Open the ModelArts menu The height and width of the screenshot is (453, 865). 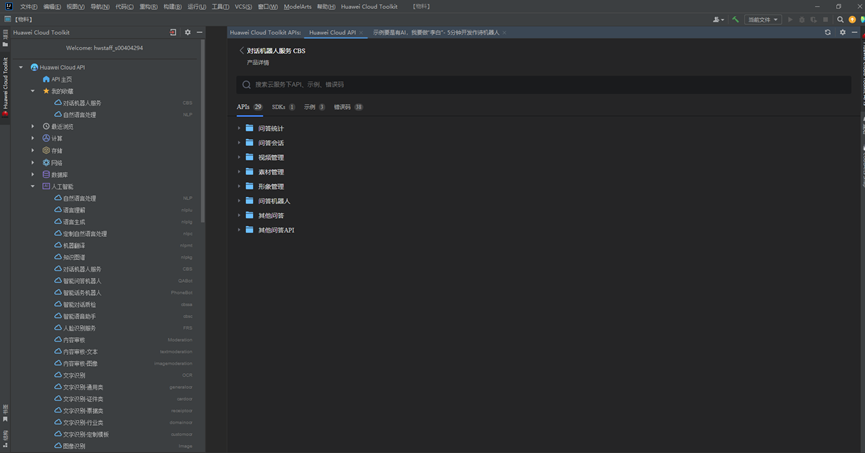[297, 7]
